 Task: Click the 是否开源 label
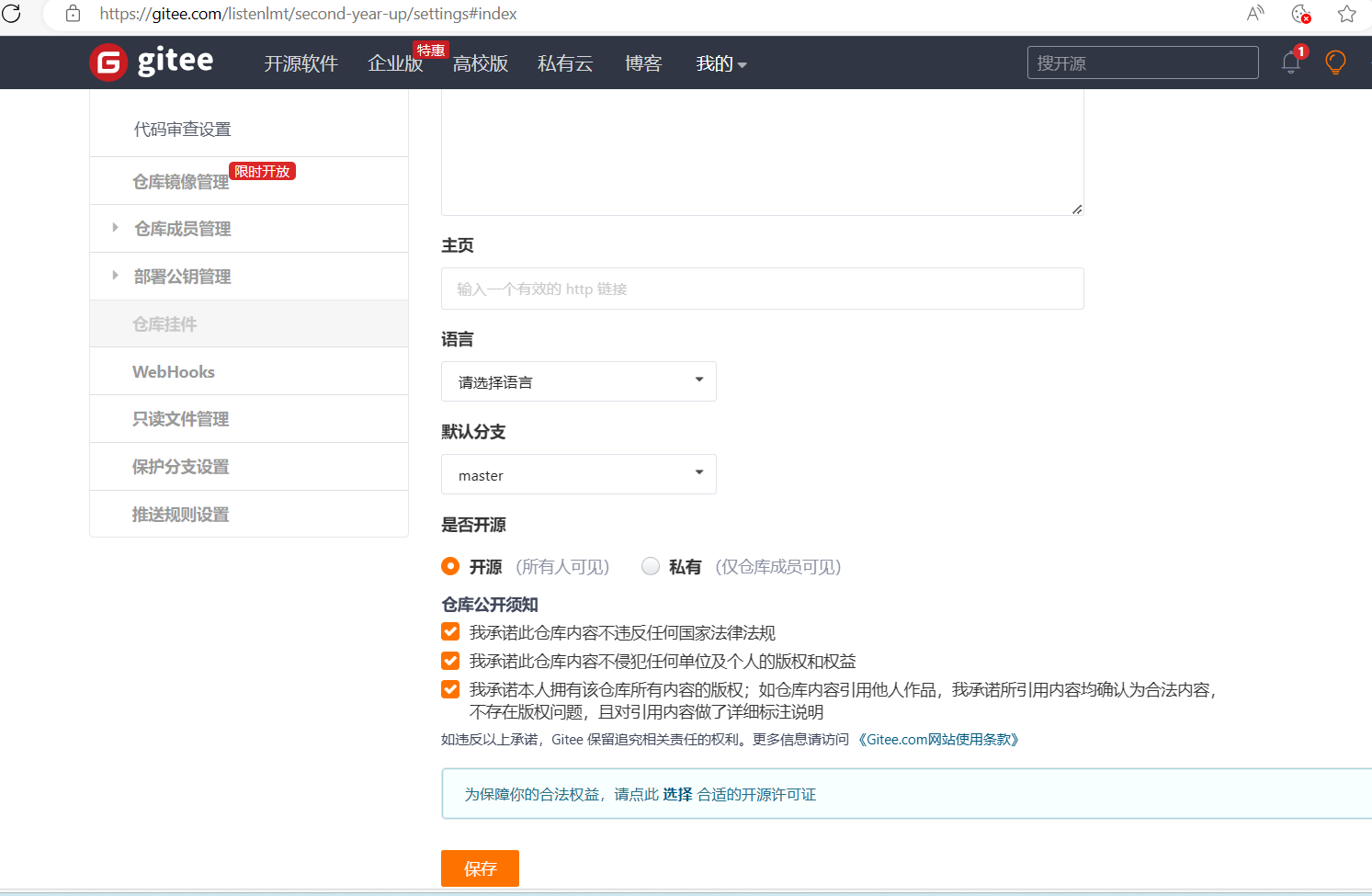(473, 525)
